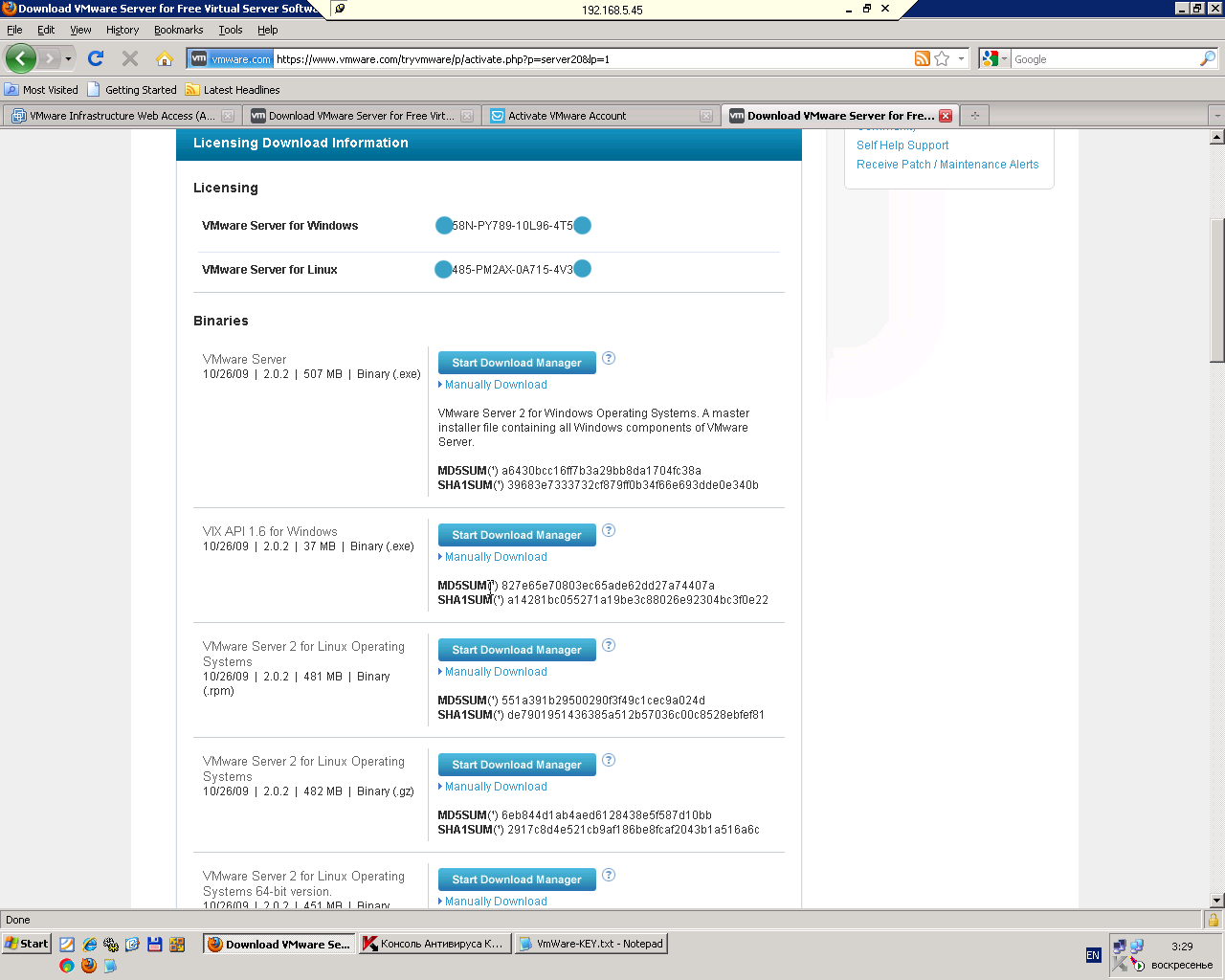The height and width of the screenshot is (980, 1225).
Task: Click the Stop loading X icon
Action: [x=130, y=58]
